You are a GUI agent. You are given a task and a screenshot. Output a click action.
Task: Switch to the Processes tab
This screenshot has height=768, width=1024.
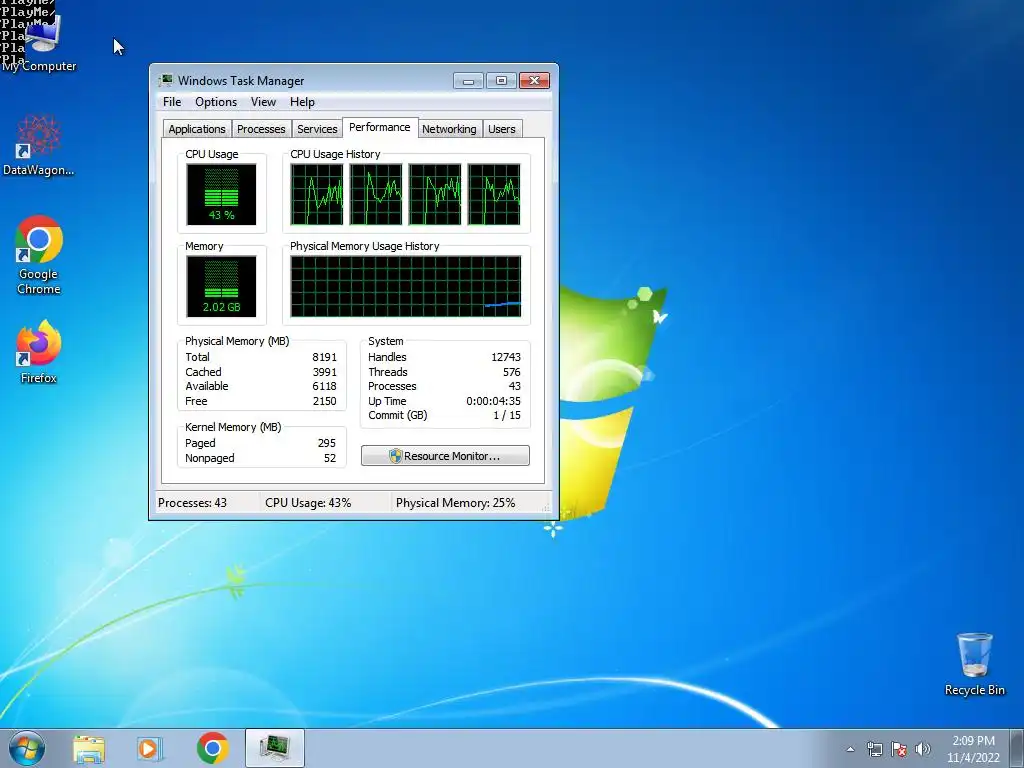[x=261, y=129]
